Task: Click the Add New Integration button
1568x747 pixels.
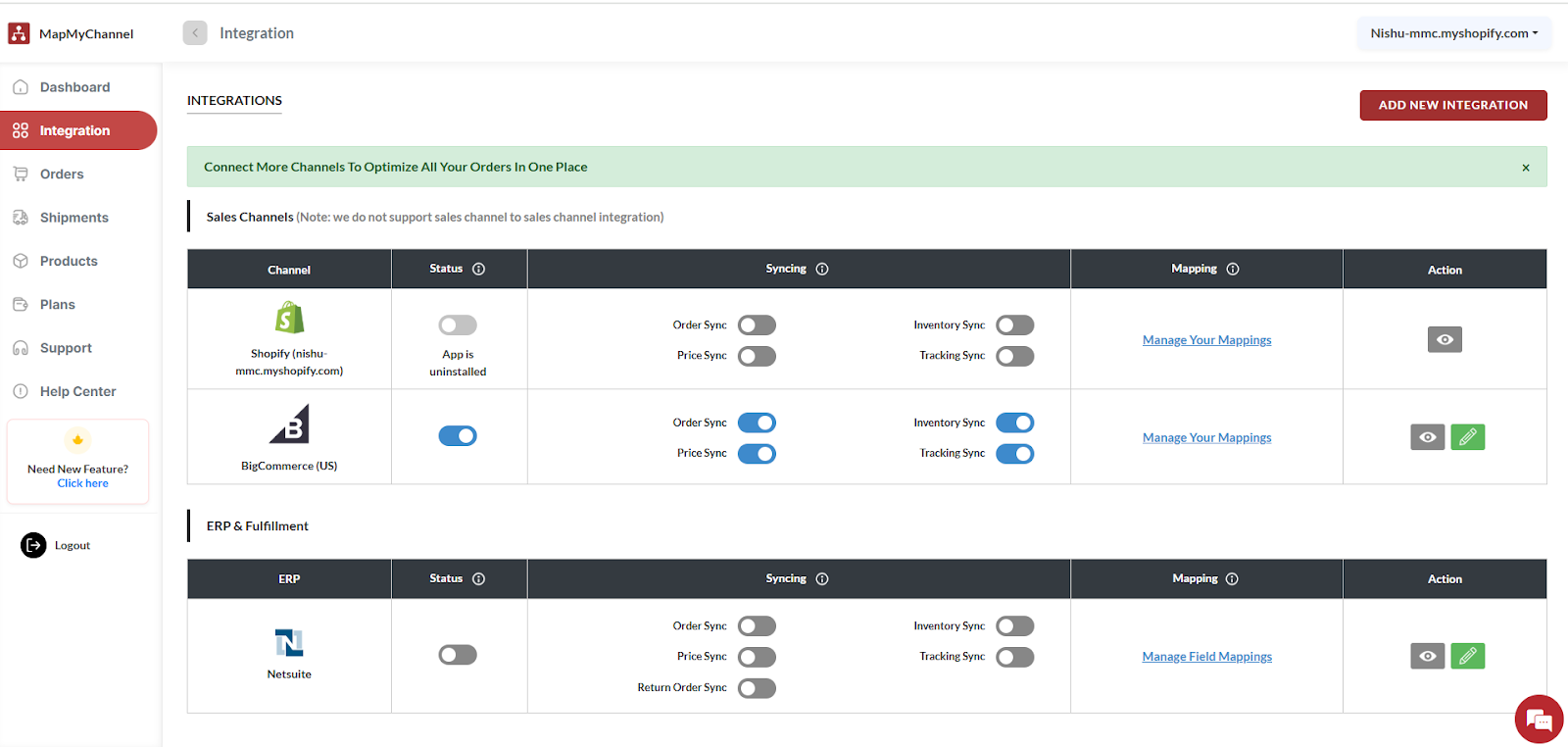Action: pyautogui.click(x=1452, y=105)
